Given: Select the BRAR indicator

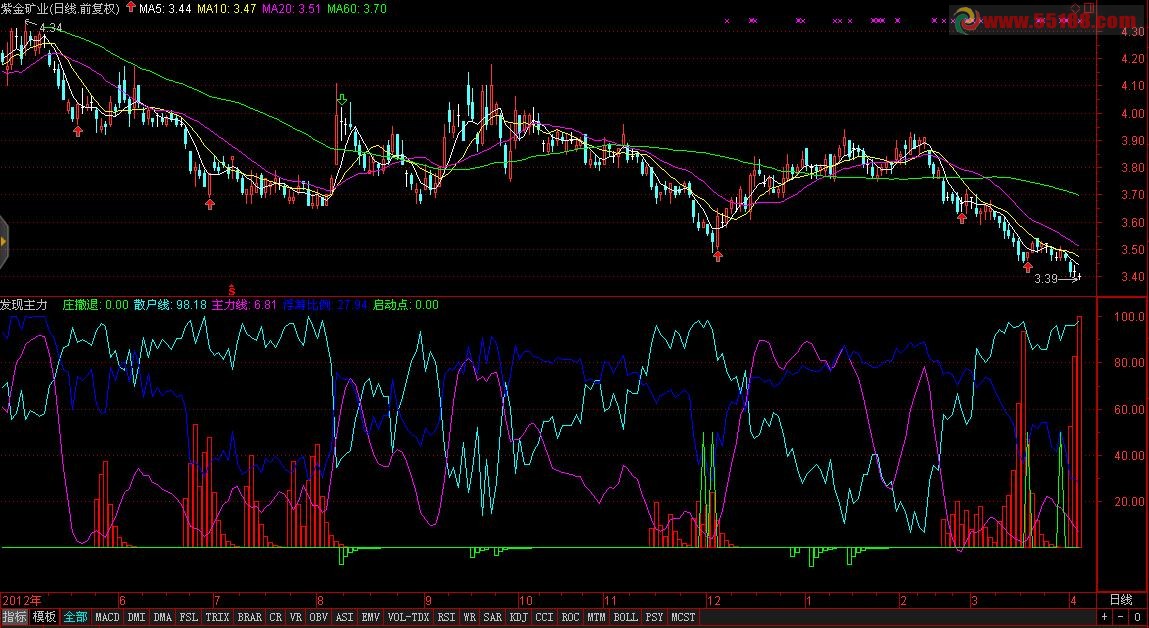Looking at the screenshot, I should (250, 617).
